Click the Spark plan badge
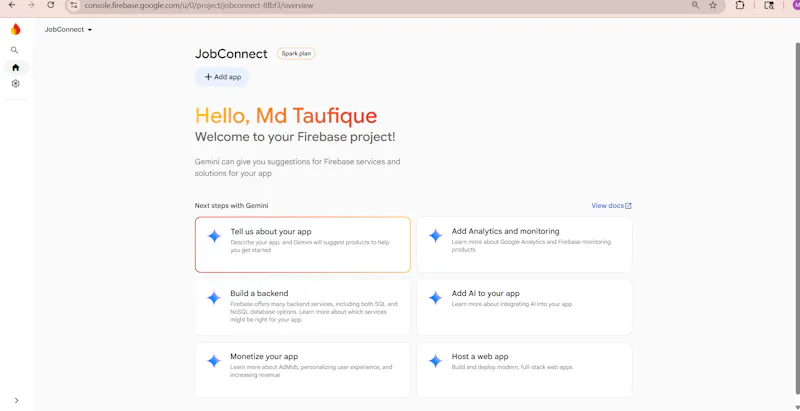Screen dimensions: 800x411 click(296, 54)
